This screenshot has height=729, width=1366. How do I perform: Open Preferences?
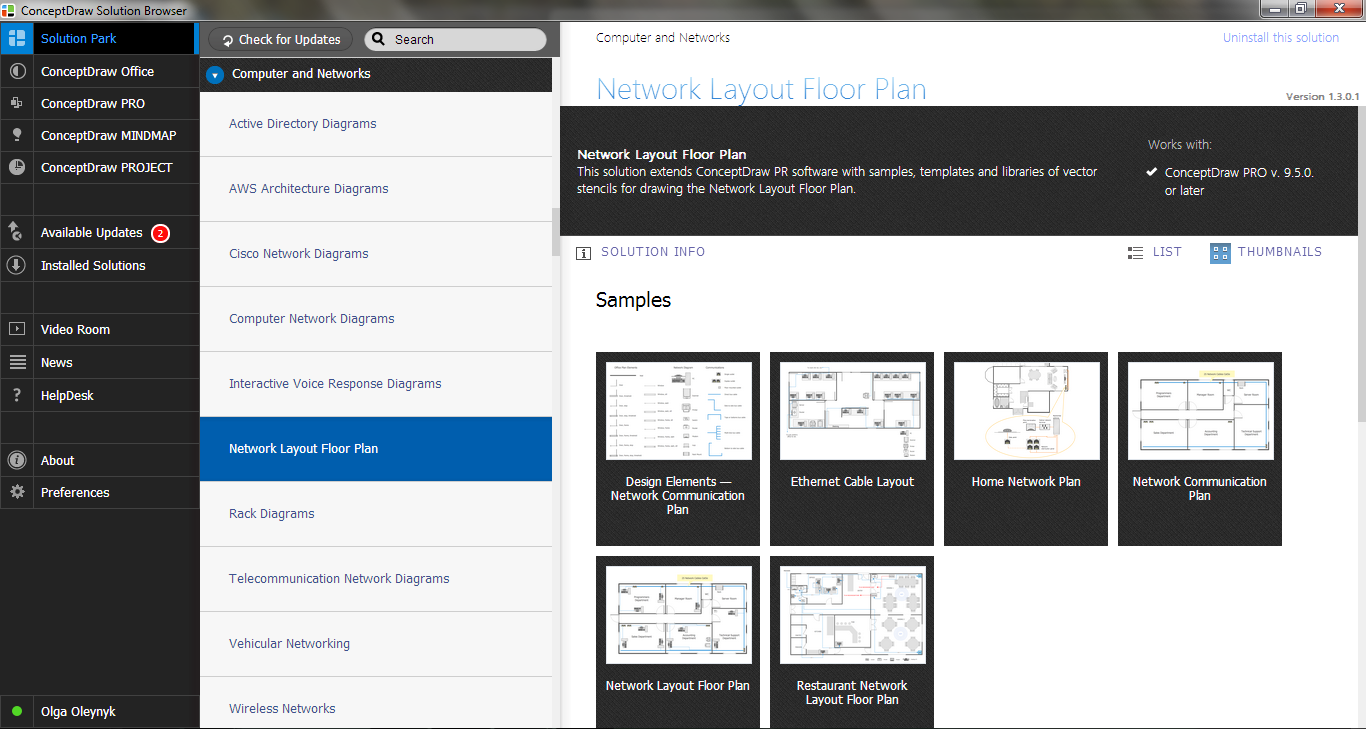tap(75, 493)
